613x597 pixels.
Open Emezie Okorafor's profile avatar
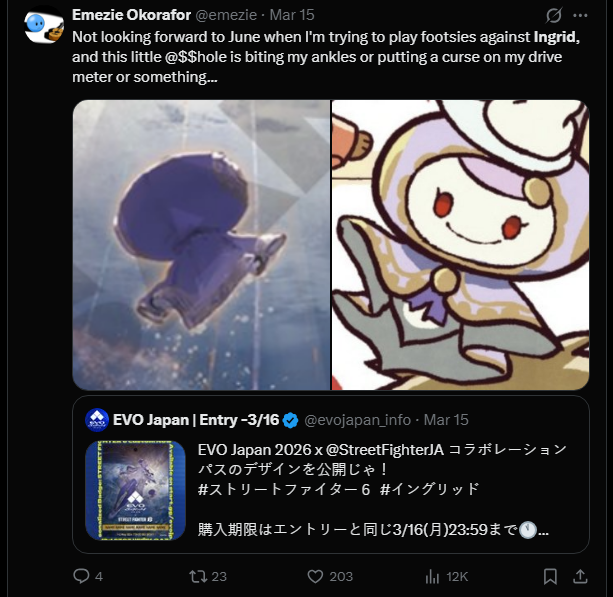tap(44, 26)
